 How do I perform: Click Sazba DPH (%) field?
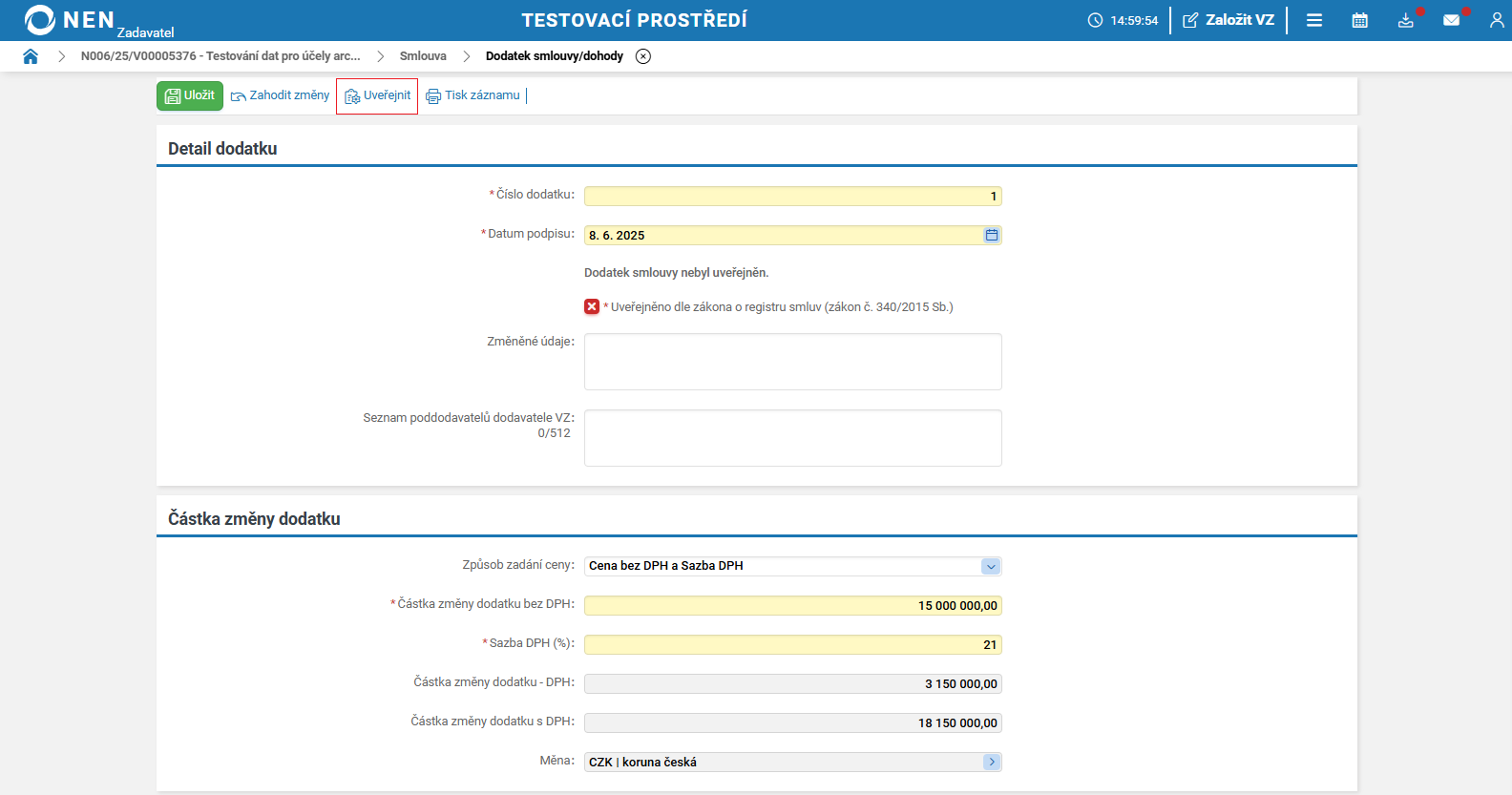click(793, 644)
